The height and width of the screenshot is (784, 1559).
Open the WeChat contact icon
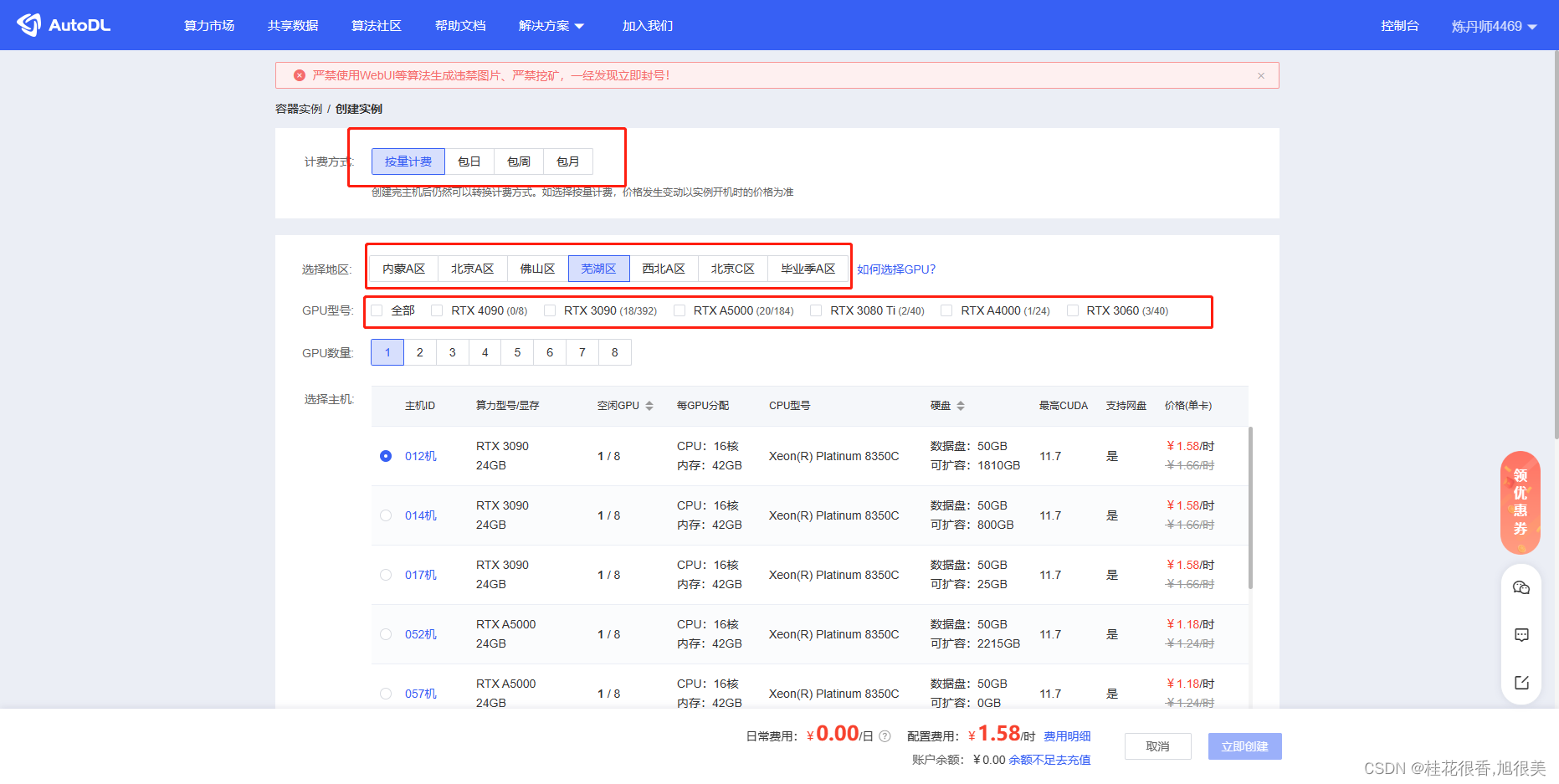click(x=1521, y=587)
